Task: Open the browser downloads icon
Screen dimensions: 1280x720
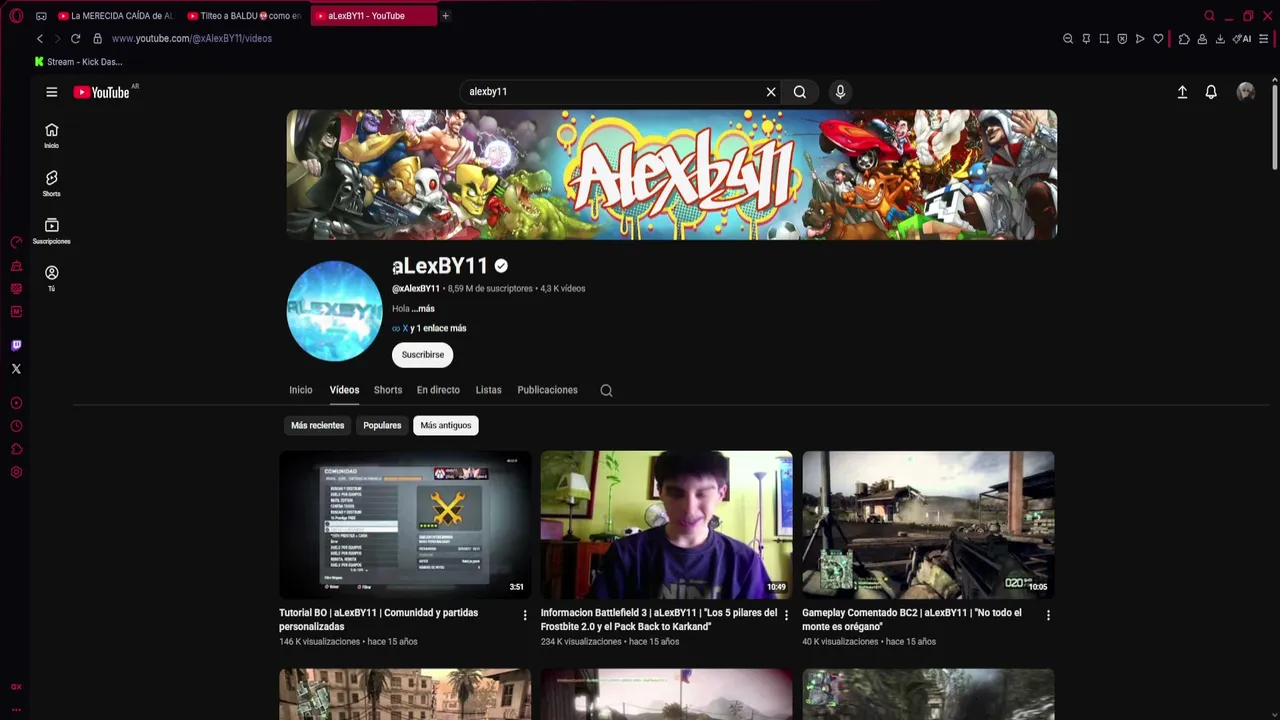Action: click(1220, 39)
